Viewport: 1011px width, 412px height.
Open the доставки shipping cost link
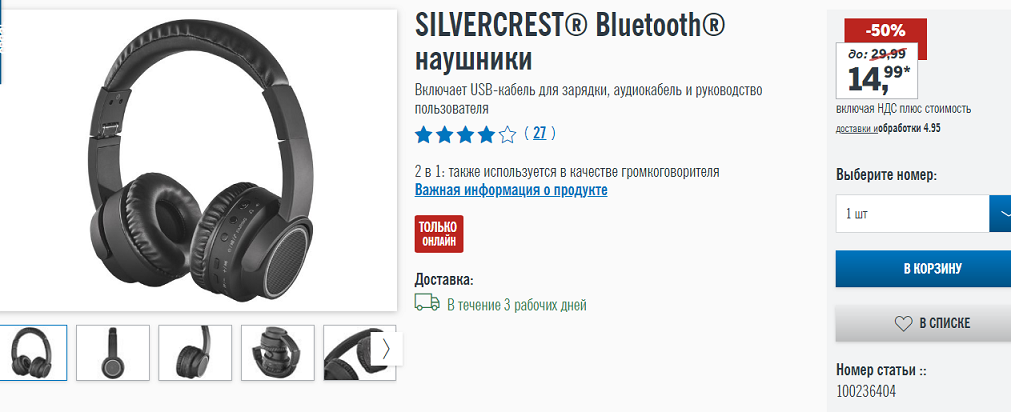(855, 128)
